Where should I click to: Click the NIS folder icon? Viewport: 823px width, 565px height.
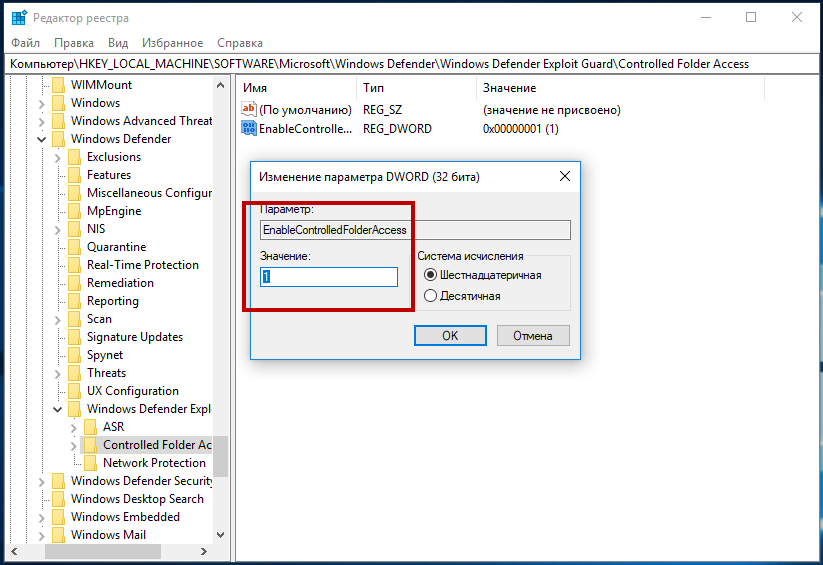(x=75, y=228)
